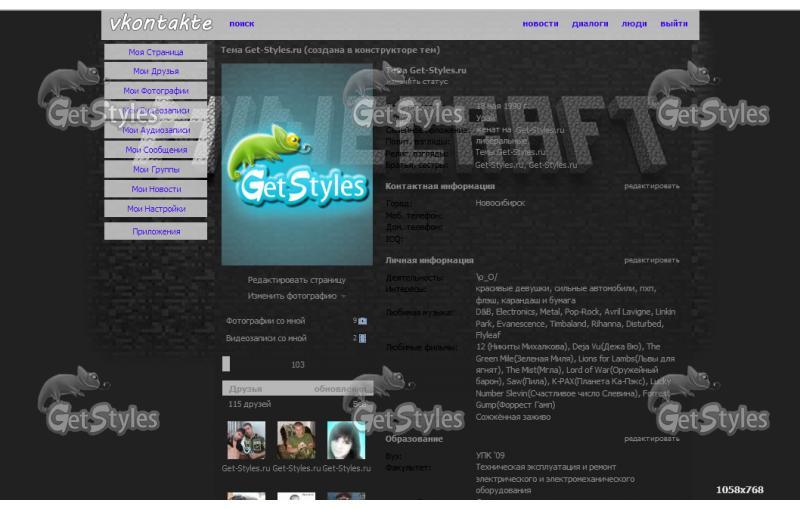Viewport: 800px width, 509px height.
Task: Click Личная информация section header
Action: [429, 260]
